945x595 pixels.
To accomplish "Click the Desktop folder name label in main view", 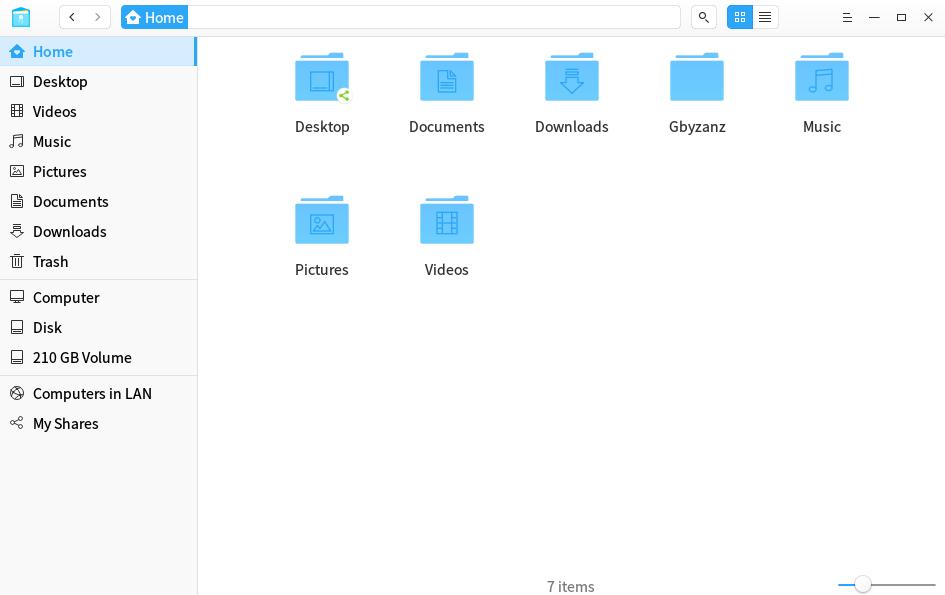I will 322,127.
